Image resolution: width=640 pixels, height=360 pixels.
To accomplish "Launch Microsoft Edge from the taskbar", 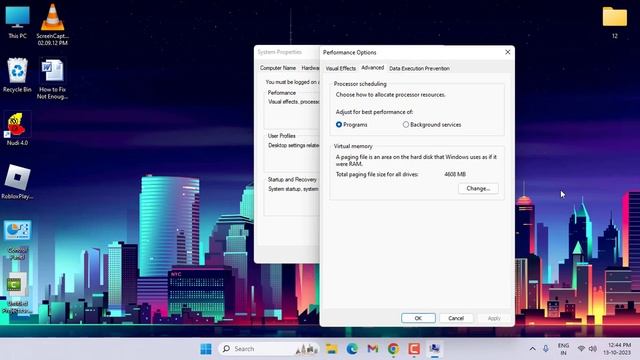I will 352,349.
